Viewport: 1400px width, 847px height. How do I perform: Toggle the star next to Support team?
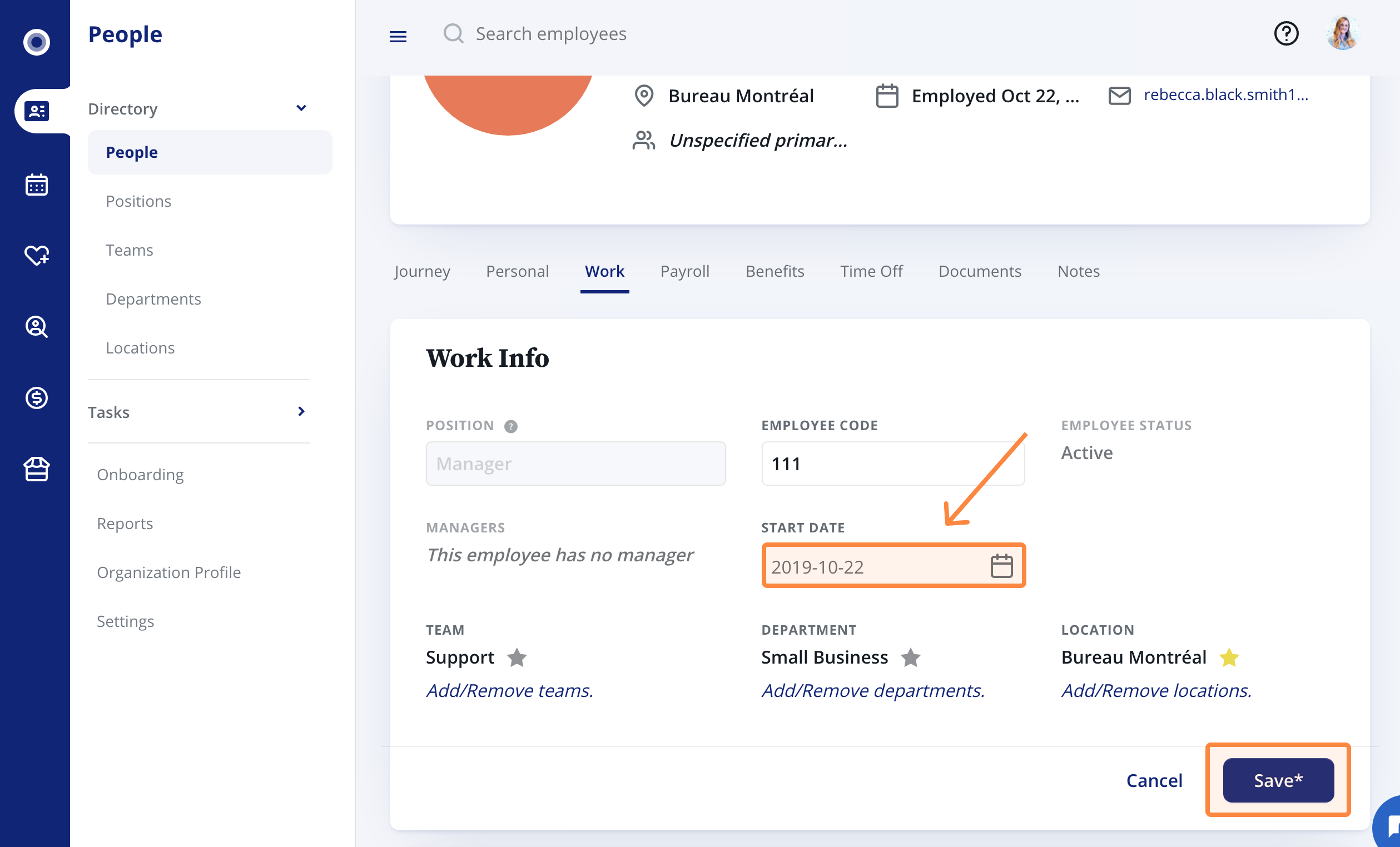517,657
